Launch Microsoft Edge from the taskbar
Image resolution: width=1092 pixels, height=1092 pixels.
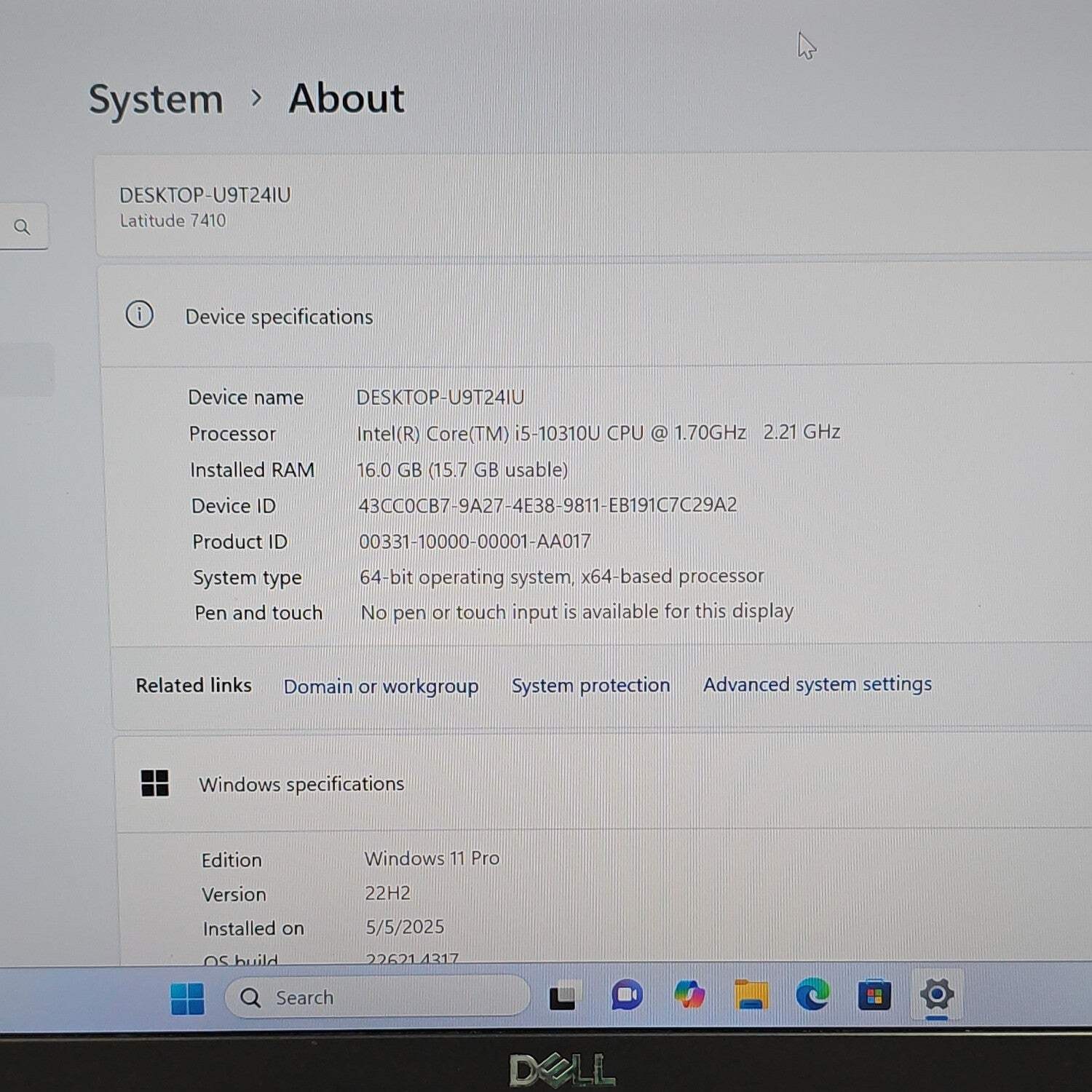click(x=812, y=994)
